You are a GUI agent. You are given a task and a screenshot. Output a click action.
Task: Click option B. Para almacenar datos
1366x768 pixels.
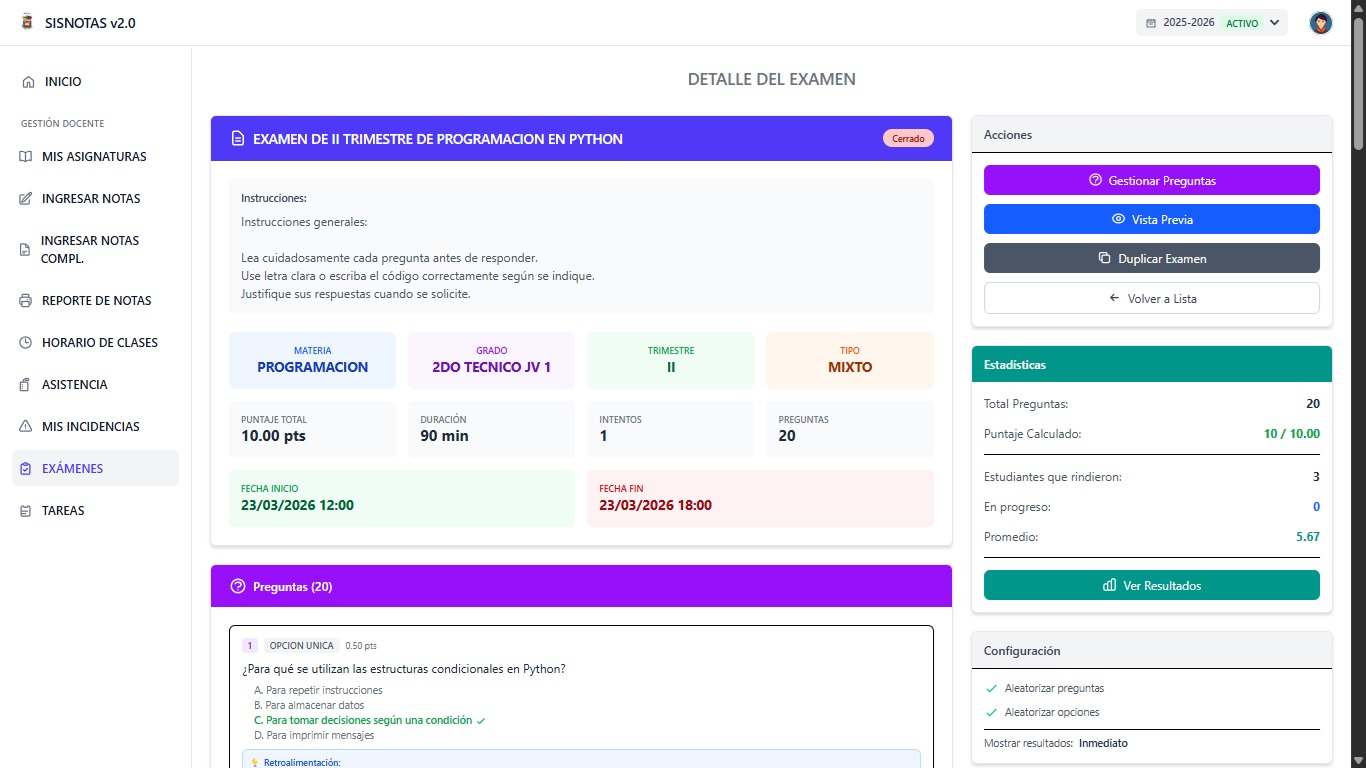point(309,705)
